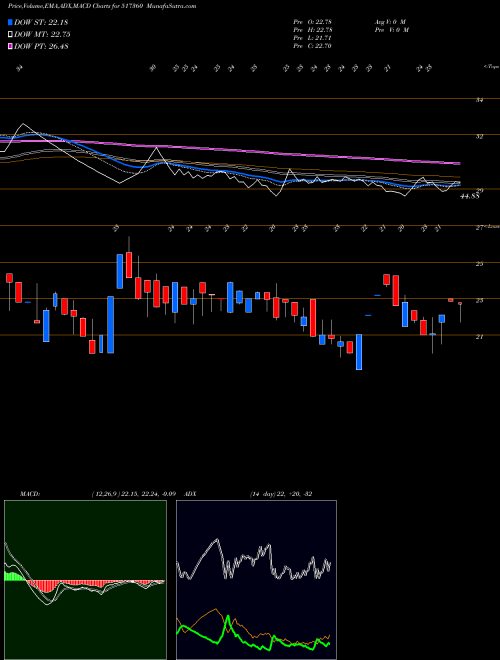The width and height of the screenshot is (500, 660).
Task: Click the 'Pre H: 22.78' high value
Action: [313, 30]
